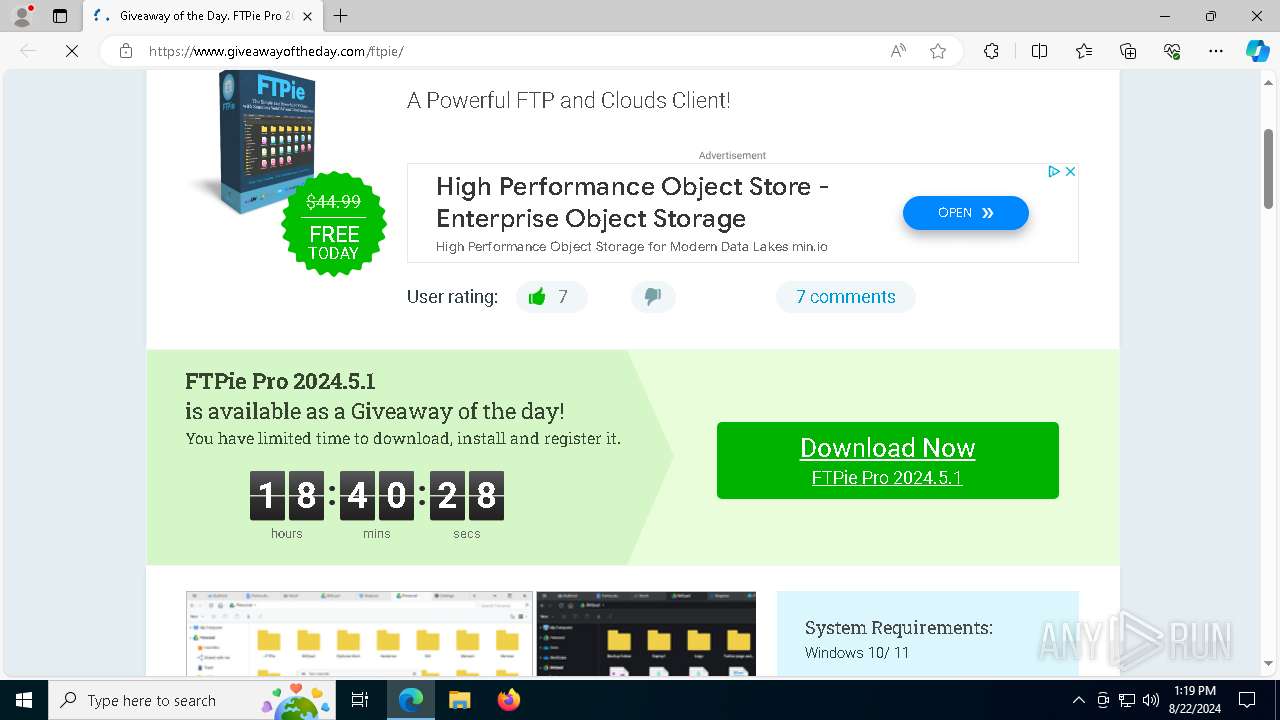Click scrollbar down arrow
1280x720 pixels.
coord(1268,663)
